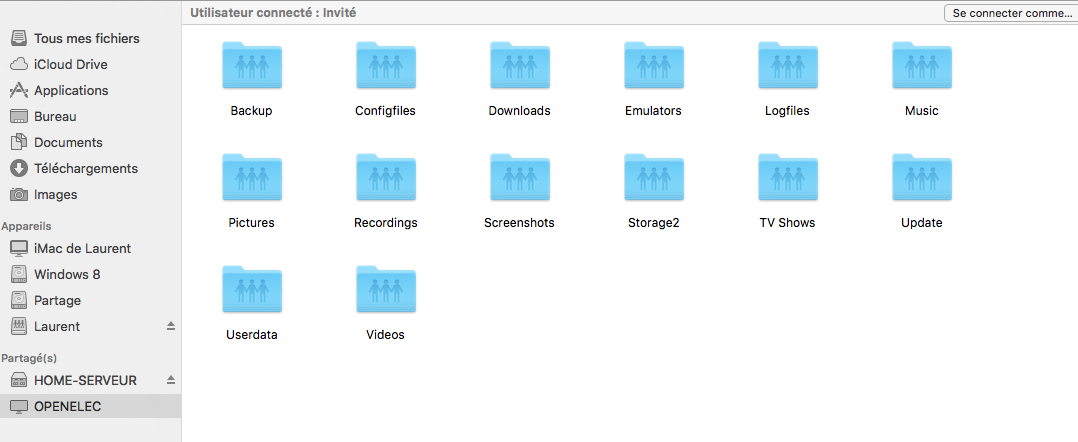This screenshot has width=1078, height=442.
Task: Click the Emulators folder name
Action: [654, 111]
